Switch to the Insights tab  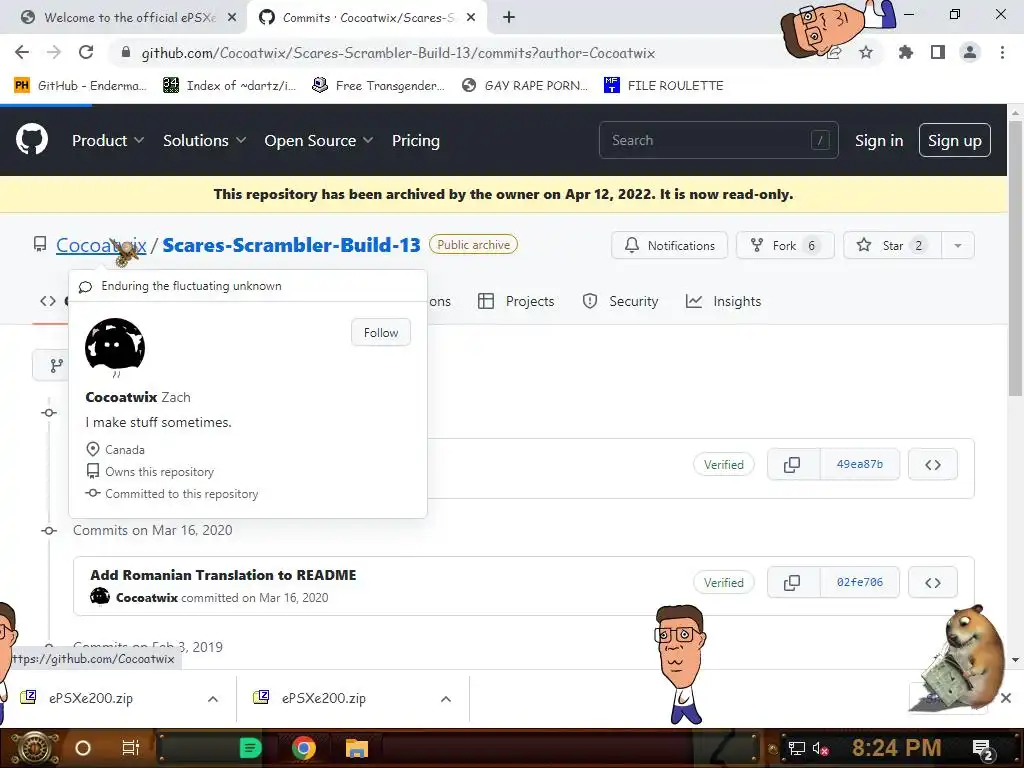(724, 301)
